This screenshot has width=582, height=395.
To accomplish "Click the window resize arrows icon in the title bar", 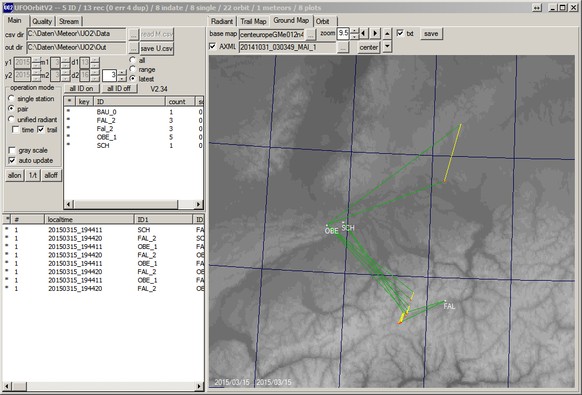I will click(537, 7).
